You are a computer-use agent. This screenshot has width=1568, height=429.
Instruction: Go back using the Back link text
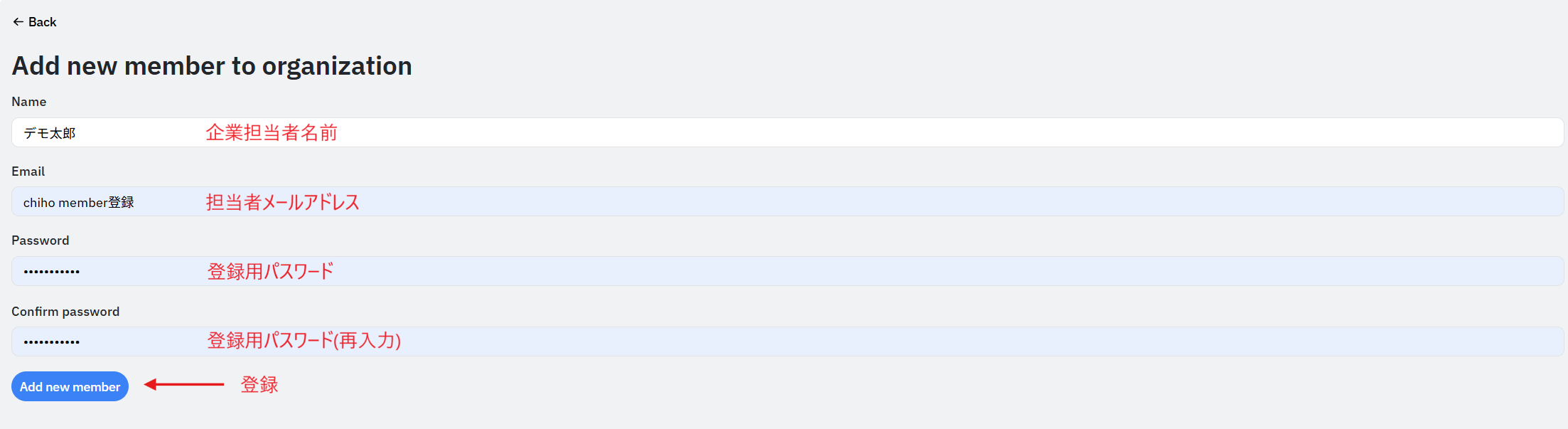point(43,22)
